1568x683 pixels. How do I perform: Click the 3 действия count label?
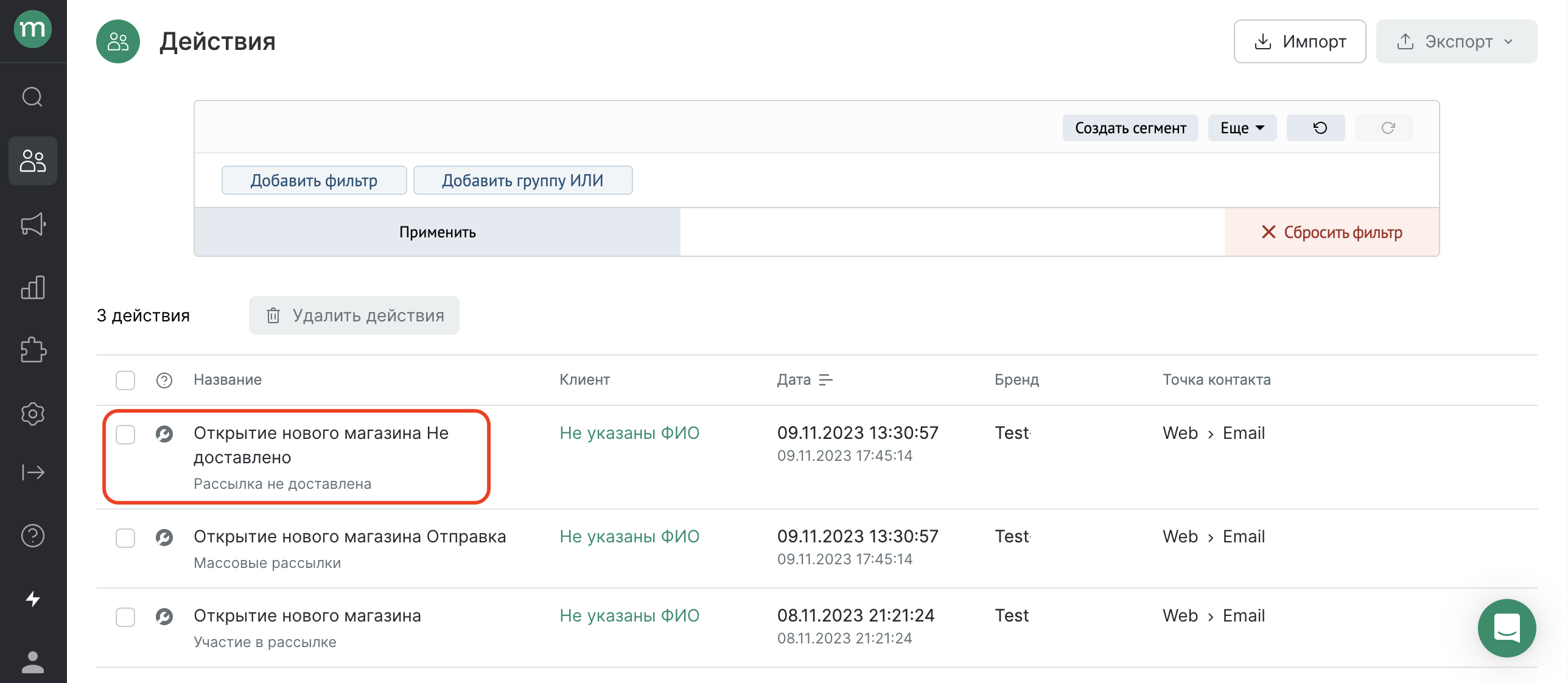[143, 315]
